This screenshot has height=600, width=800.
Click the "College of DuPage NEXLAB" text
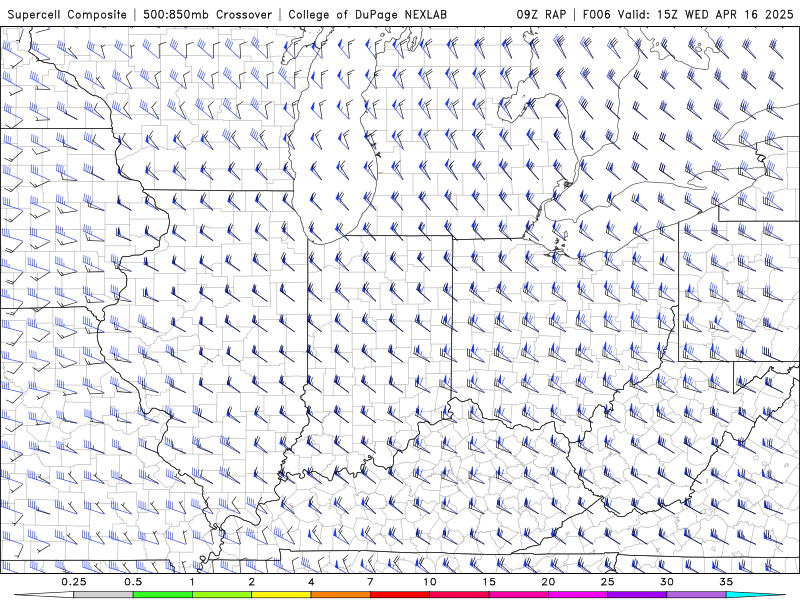367,14
